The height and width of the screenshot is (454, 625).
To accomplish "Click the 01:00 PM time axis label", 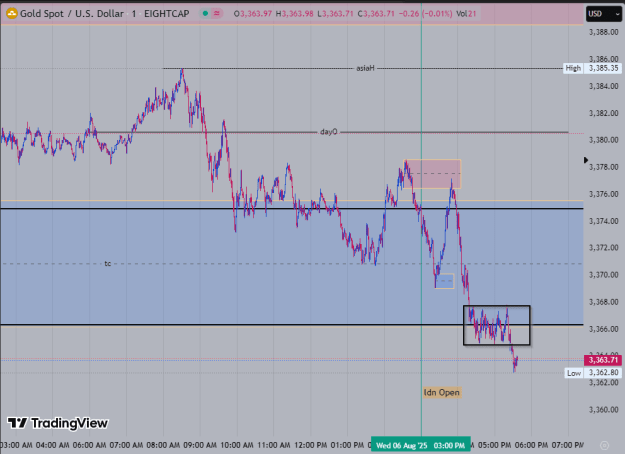I will pyautogui.click(x=347, y=445).
